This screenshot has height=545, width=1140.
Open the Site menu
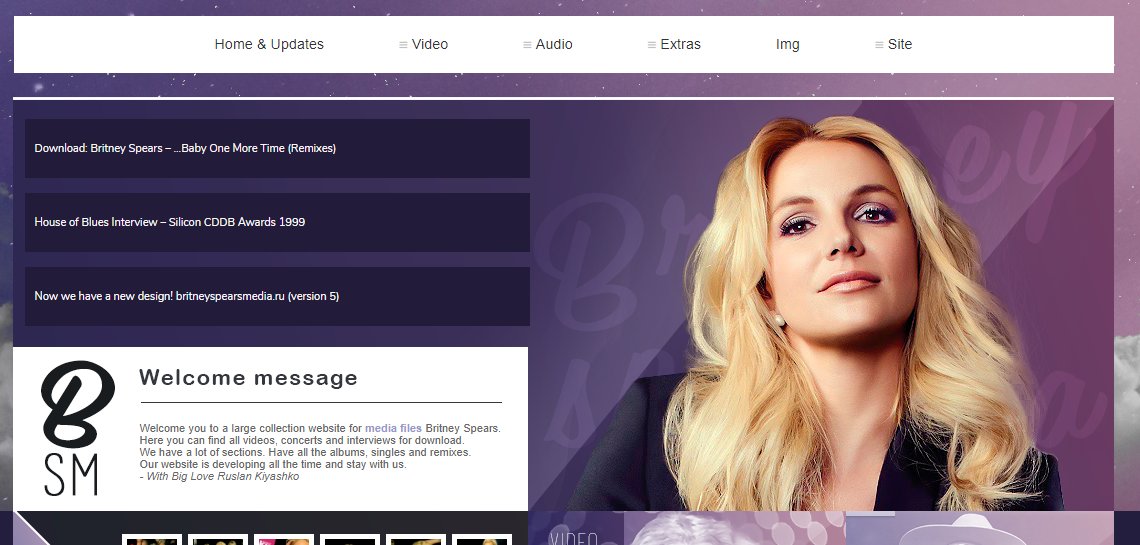893,44
